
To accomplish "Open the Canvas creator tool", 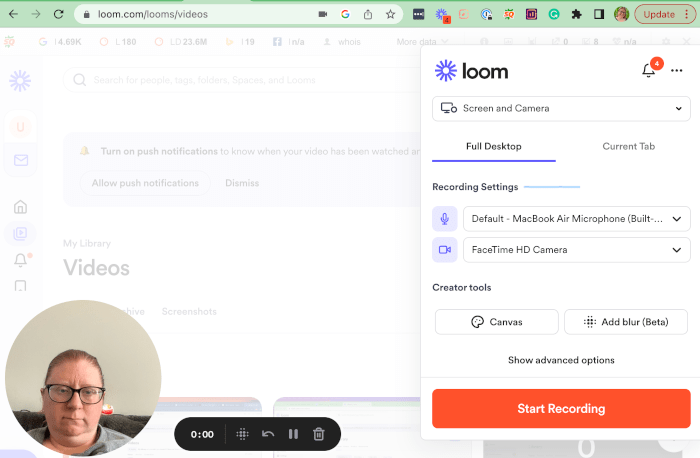I will [496, 322].
